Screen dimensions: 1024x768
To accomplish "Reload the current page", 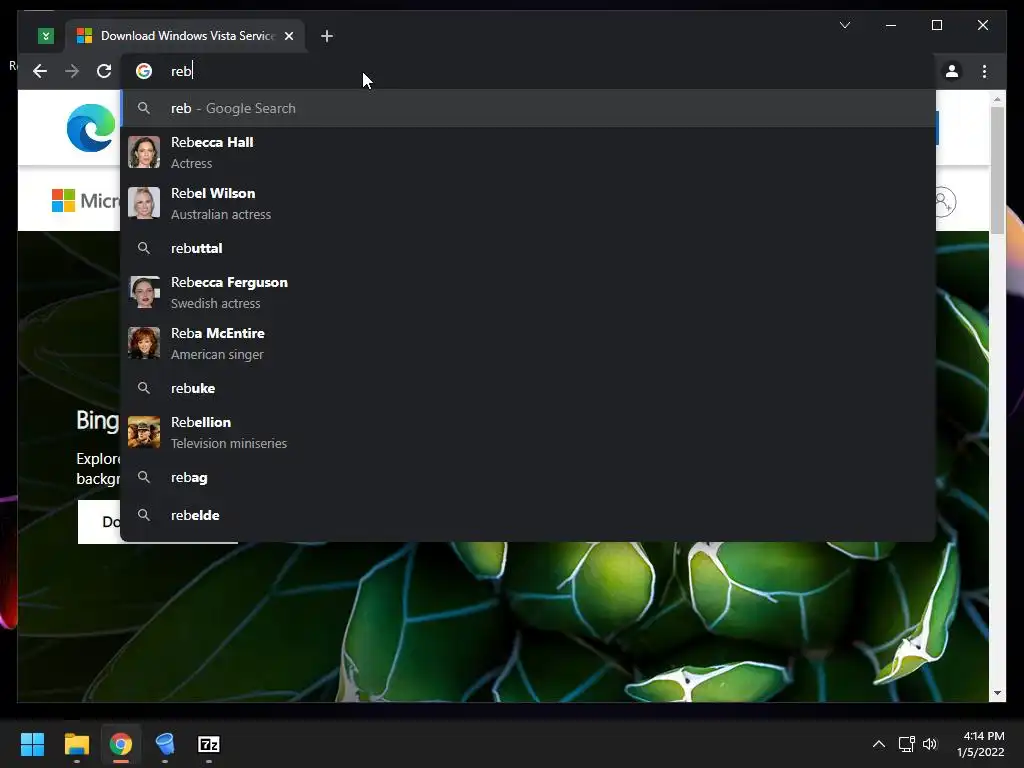I will point(104,71).
